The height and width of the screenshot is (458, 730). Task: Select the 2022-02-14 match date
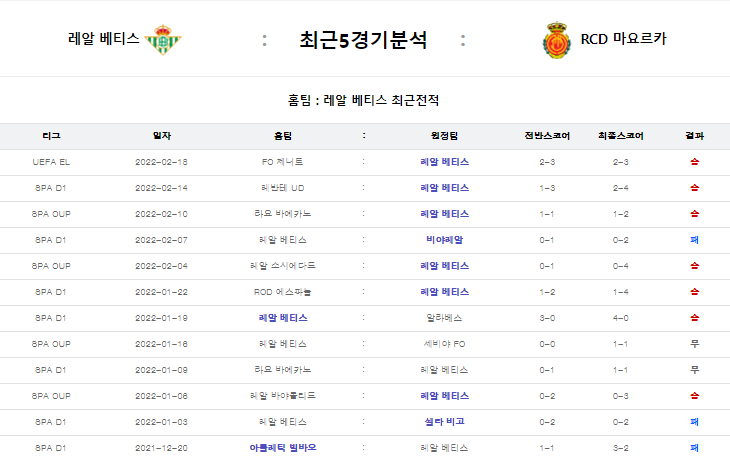point(161,188)
